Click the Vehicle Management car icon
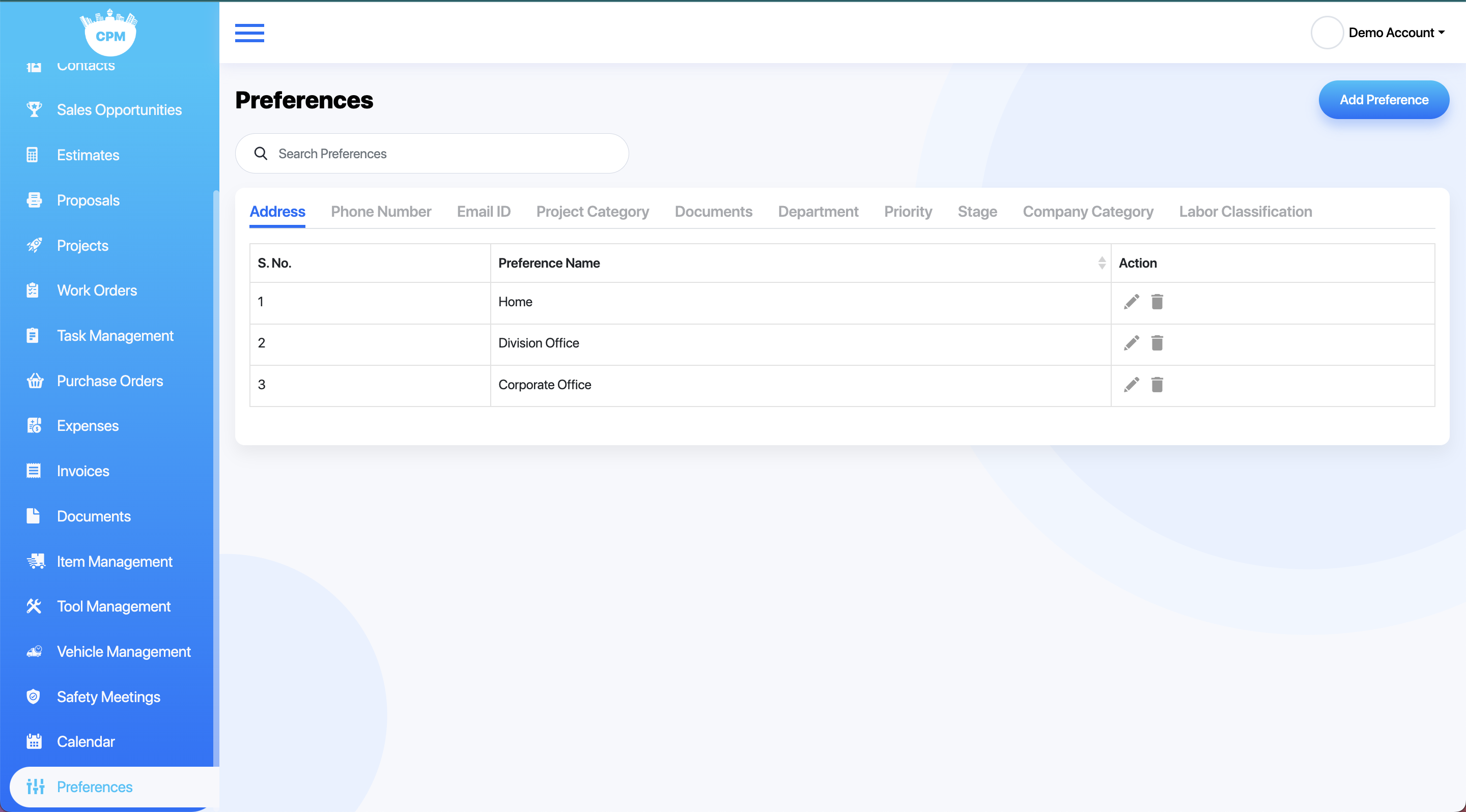The height and width of the screenshot is (812, 1466). click(34, 651)
